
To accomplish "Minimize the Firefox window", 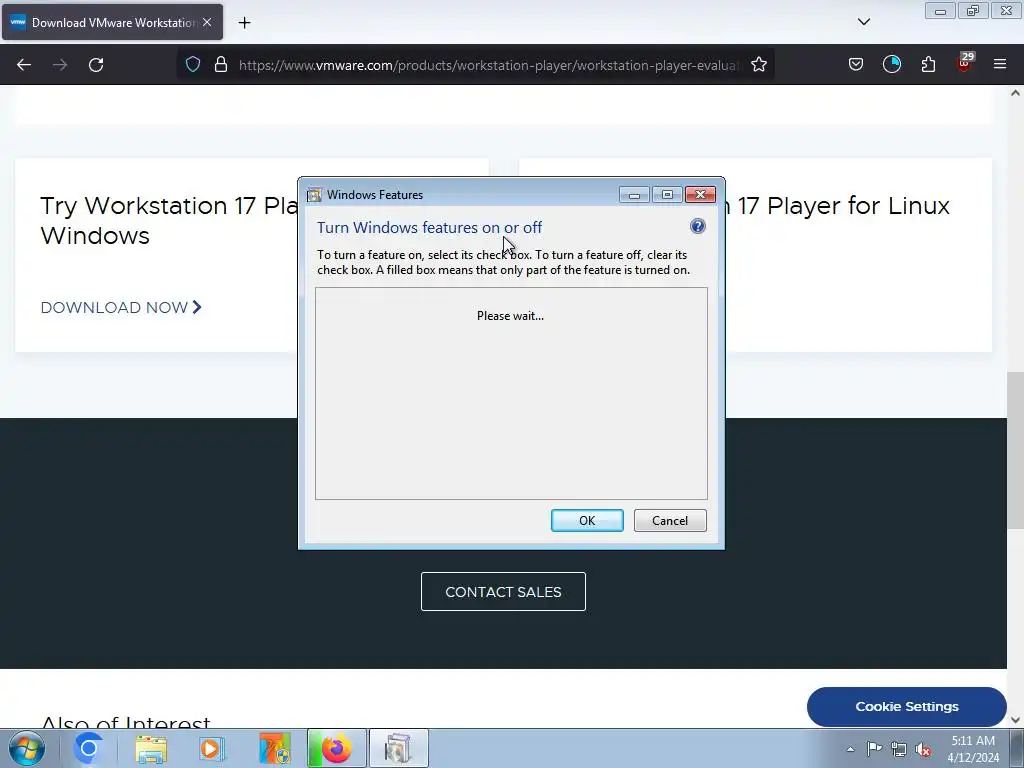I will tap(940, 10).
